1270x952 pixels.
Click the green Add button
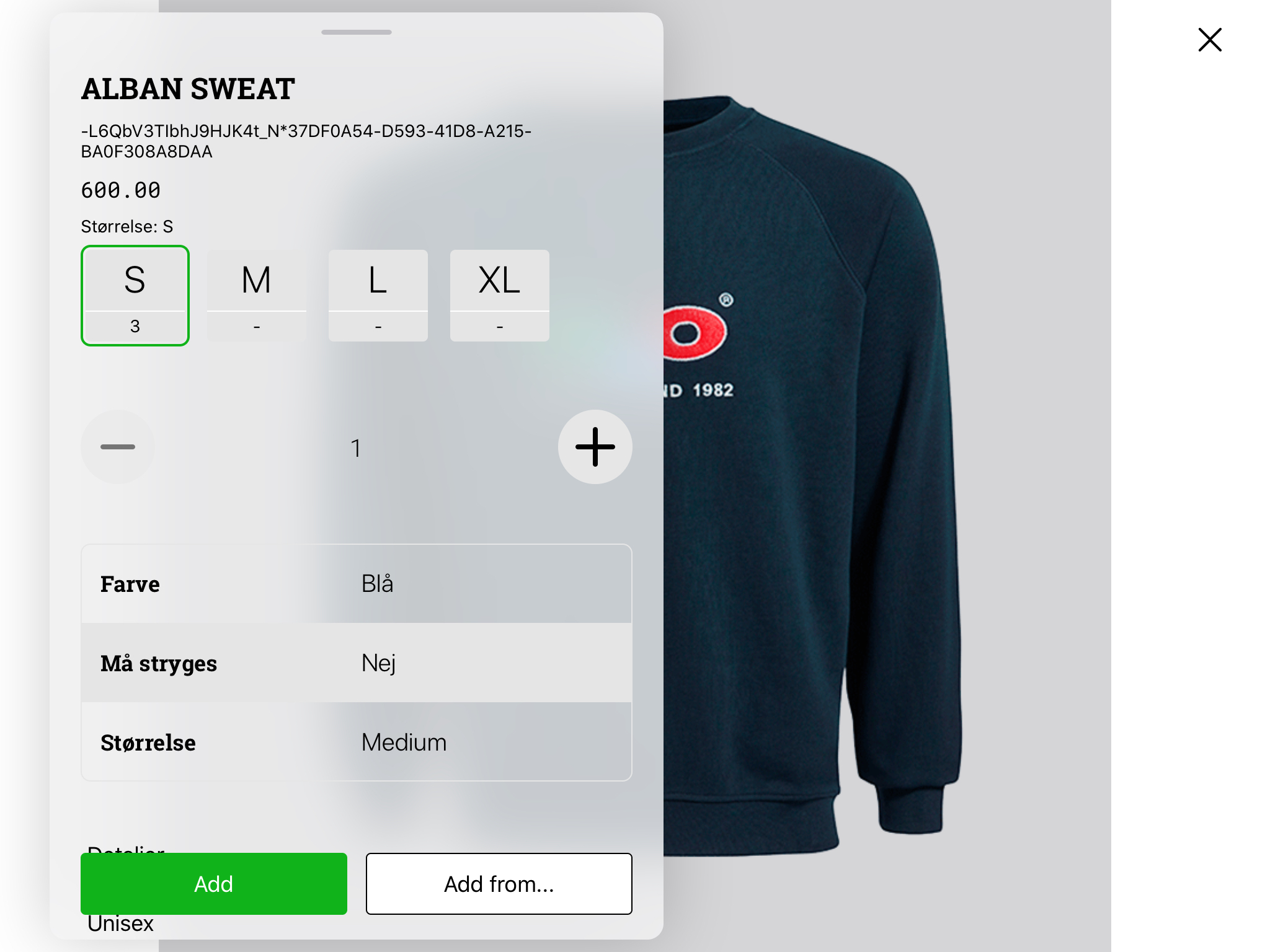pos(214,884)
